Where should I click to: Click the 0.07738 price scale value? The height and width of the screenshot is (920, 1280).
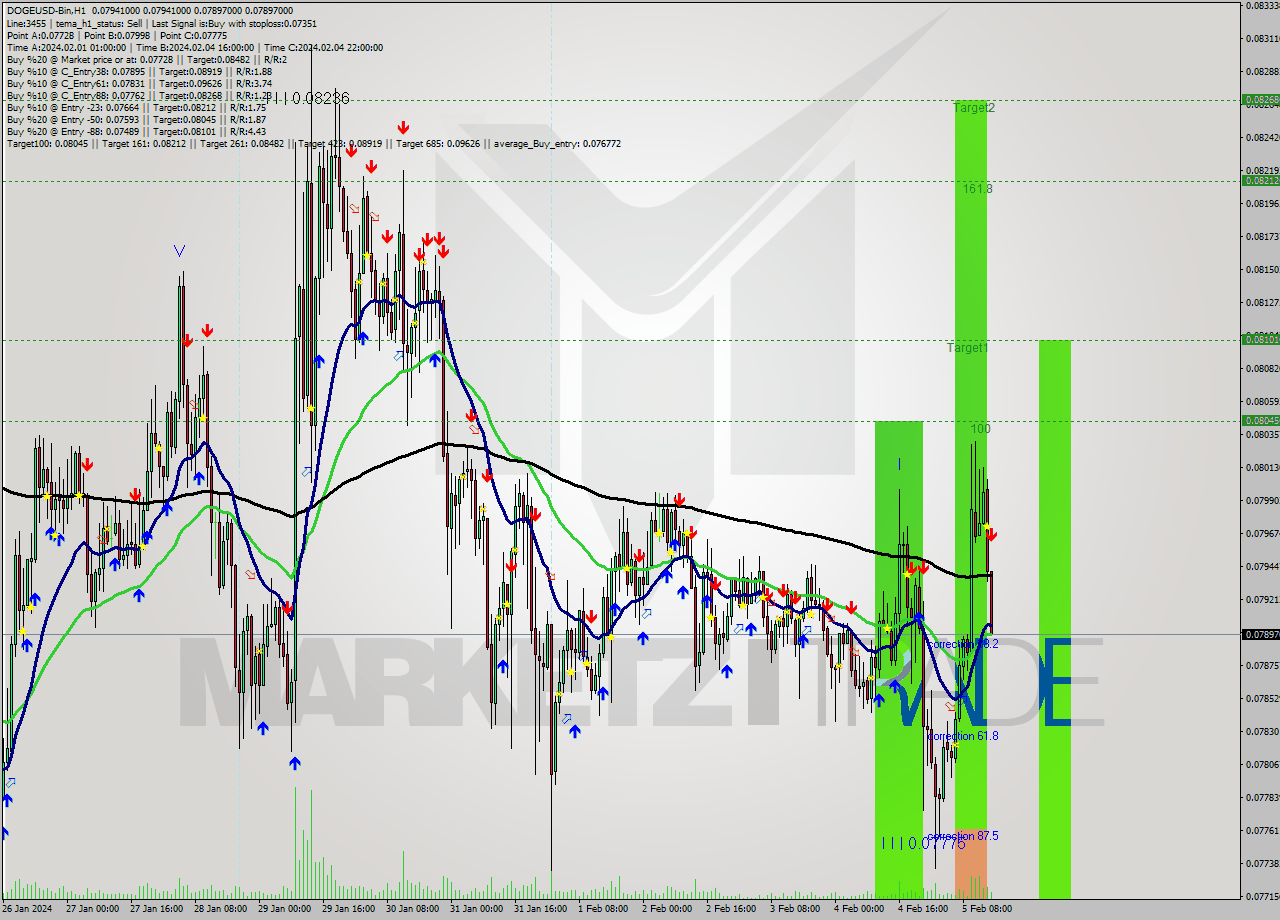pos(1263,863)
